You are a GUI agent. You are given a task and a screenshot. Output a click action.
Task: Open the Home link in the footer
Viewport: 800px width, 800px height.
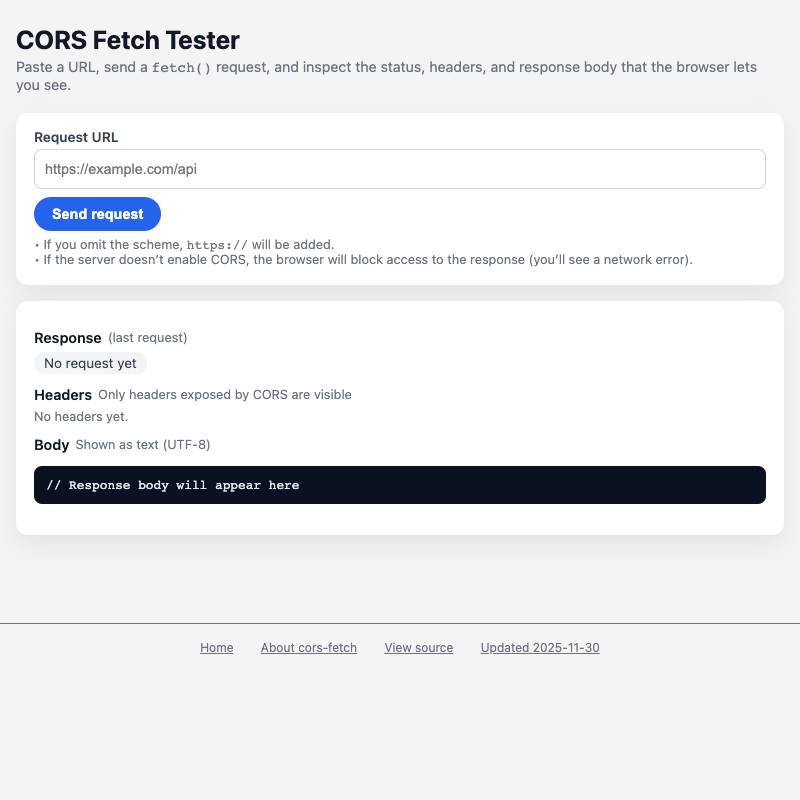pyautogui.click(x=216, y=647)
